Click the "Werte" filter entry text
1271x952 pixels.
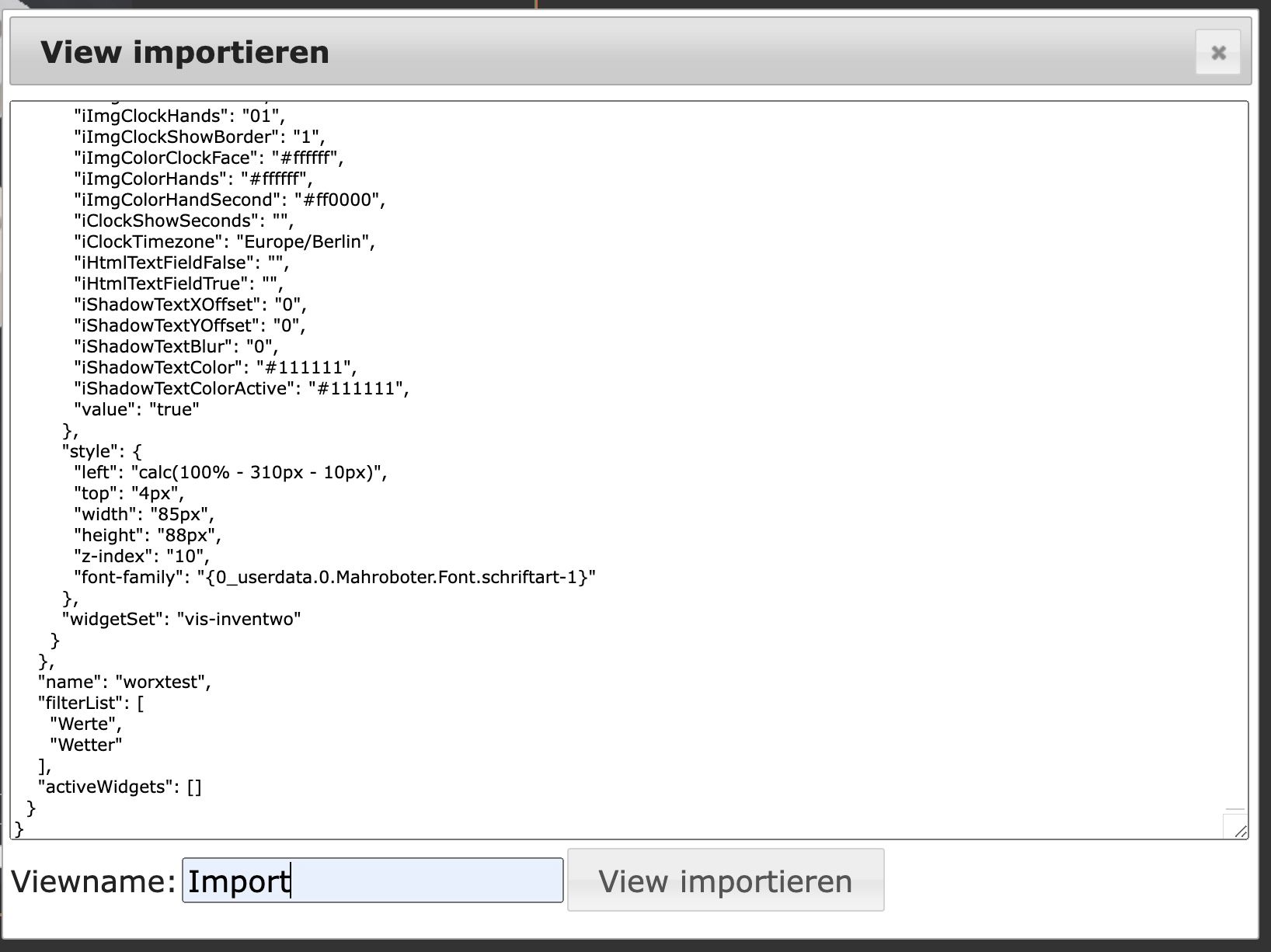click(85, 724)
